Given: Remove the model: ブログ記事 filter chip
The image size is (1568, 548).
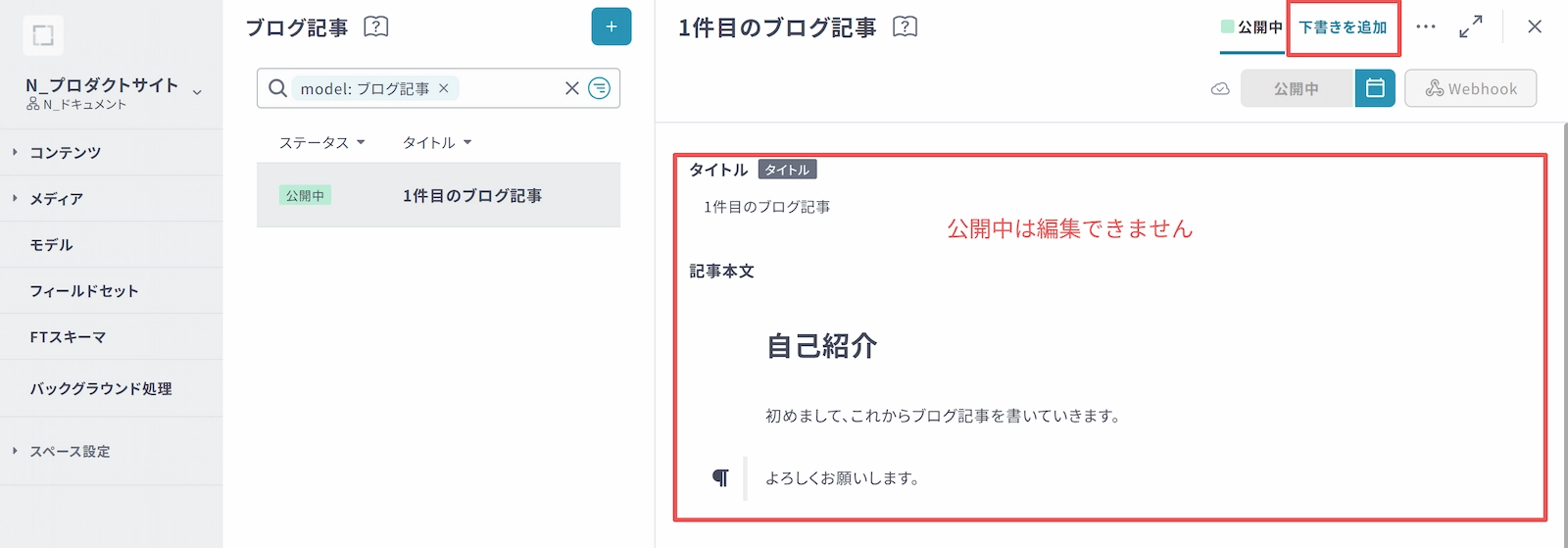Looking at the screenshot, I should pos(444,88).
